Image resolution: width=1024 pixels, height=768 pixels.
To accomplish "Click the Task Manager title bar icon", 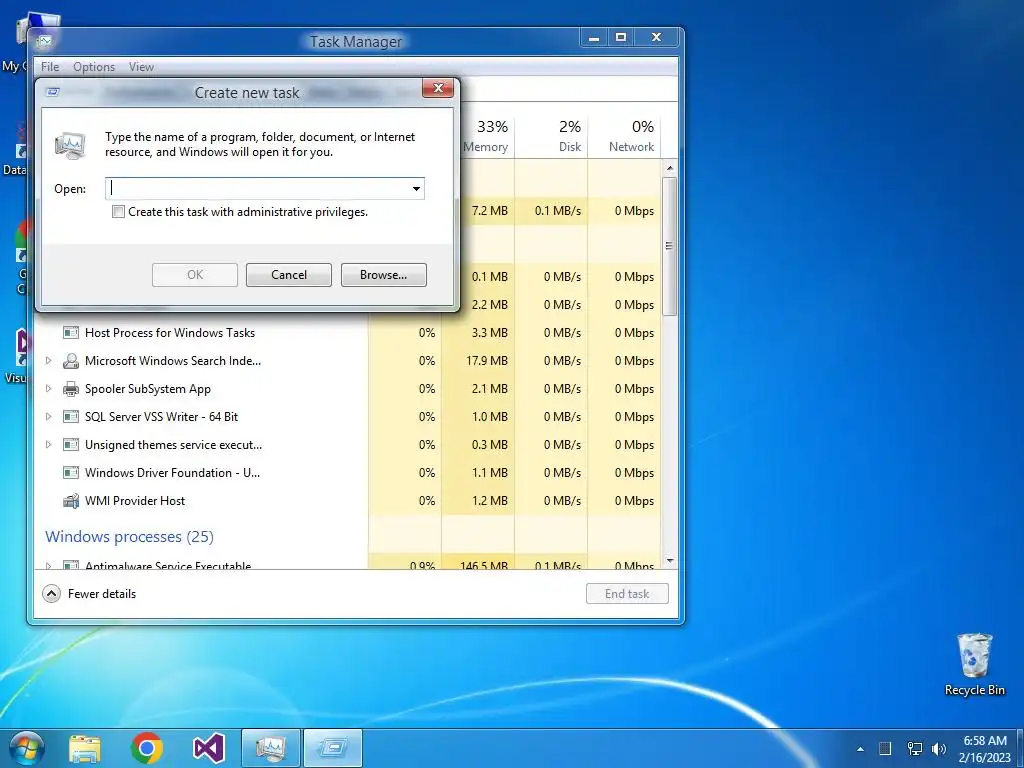I will pos(44,41).
